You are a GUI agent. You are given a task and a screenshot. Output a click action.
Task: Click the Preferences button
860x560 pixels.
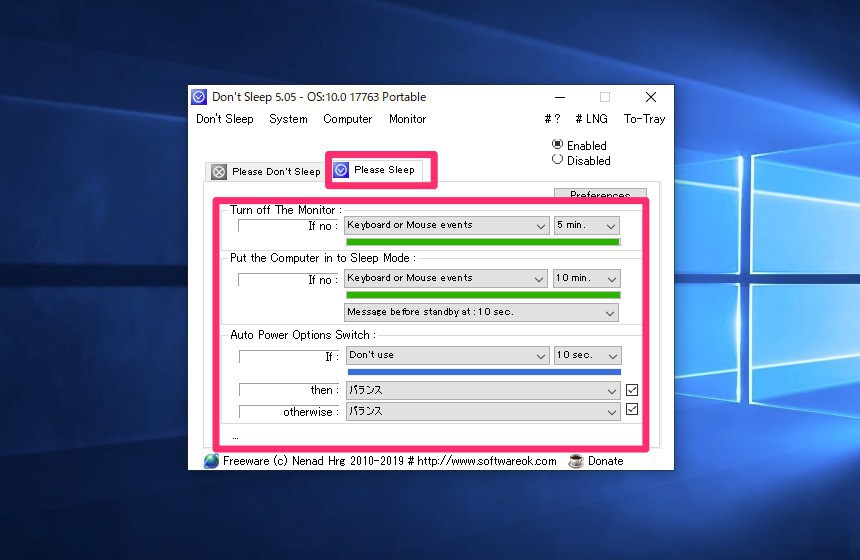click(600, 194)
